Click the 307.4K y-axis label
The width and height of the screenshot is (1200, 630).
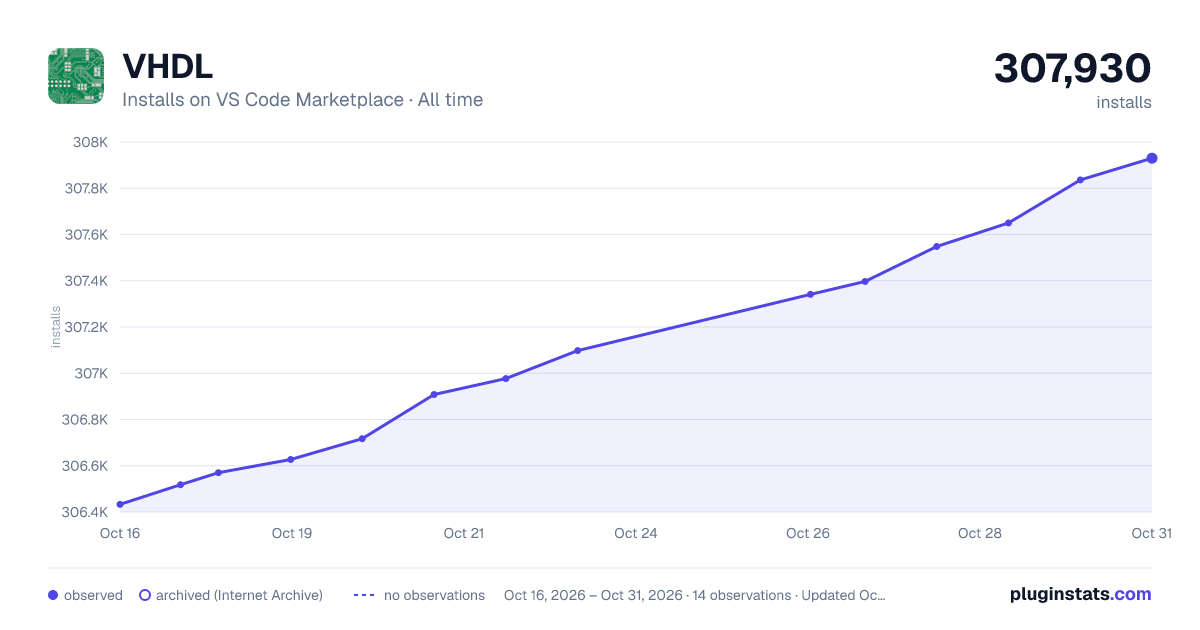click(x=86, y=281)
